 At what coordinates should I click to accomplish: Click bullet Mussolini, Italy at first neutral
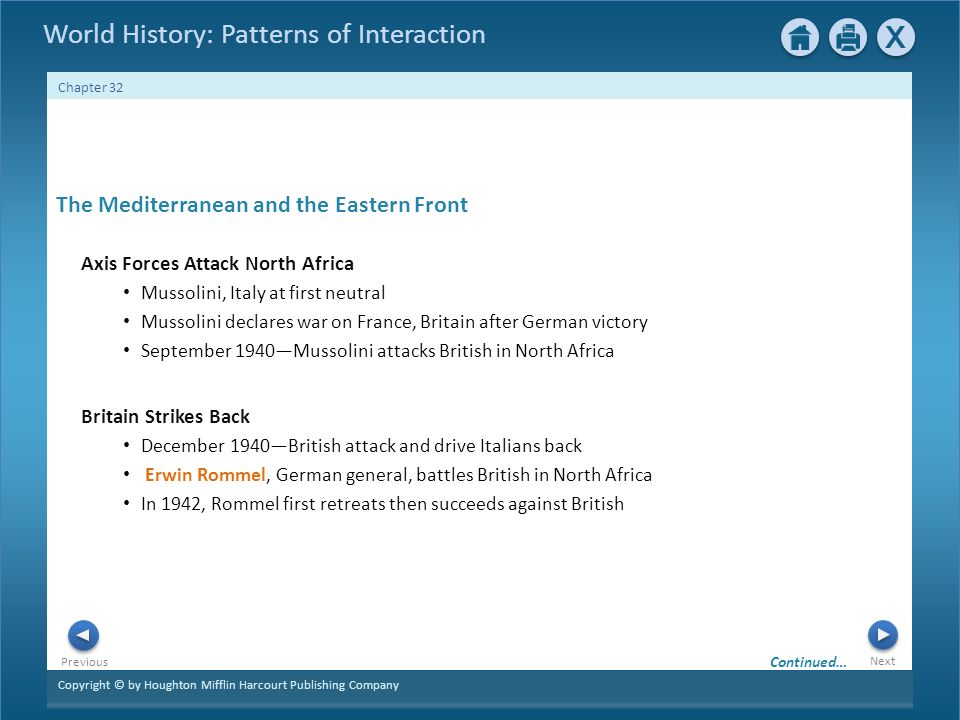[x=263, y=293]
